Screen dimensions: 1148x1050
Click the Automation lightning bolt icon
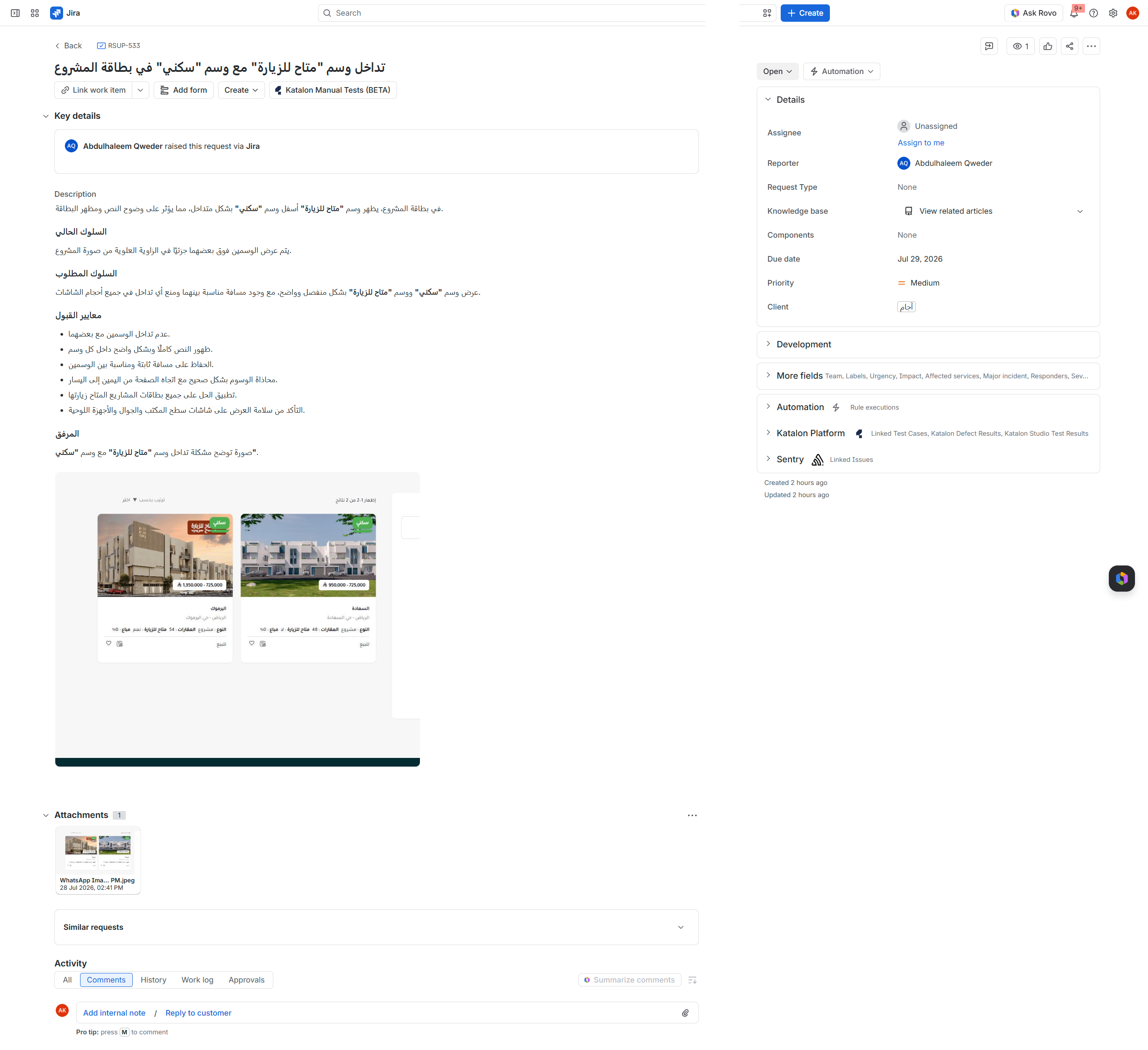[x=836, y=407]
